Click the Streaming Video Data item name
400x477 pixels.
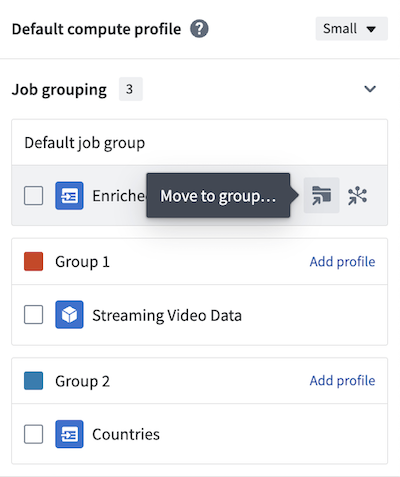(x=167, y=315)
